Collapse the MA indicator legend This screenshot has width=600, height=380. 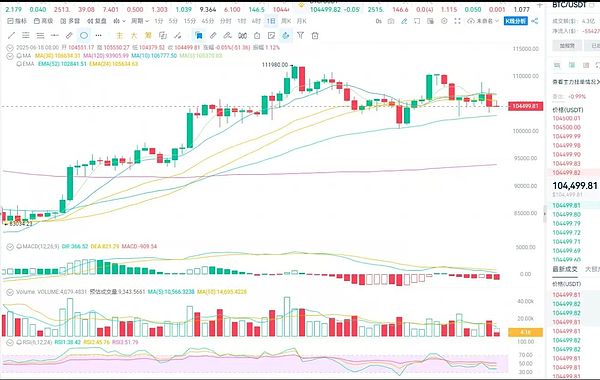pos(10,56)
